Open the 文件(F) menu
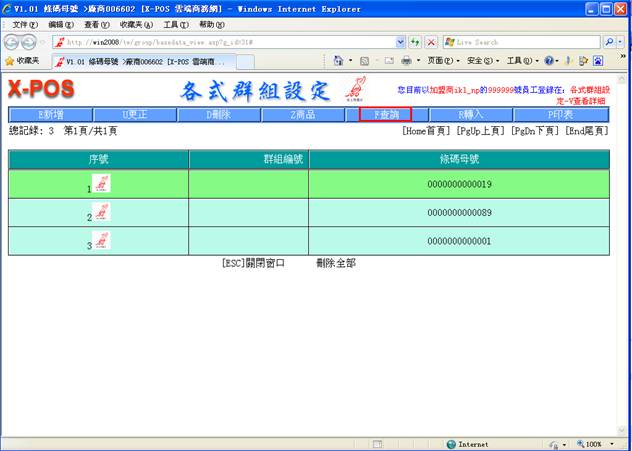 pyautogui.click(x=25, y=24)
